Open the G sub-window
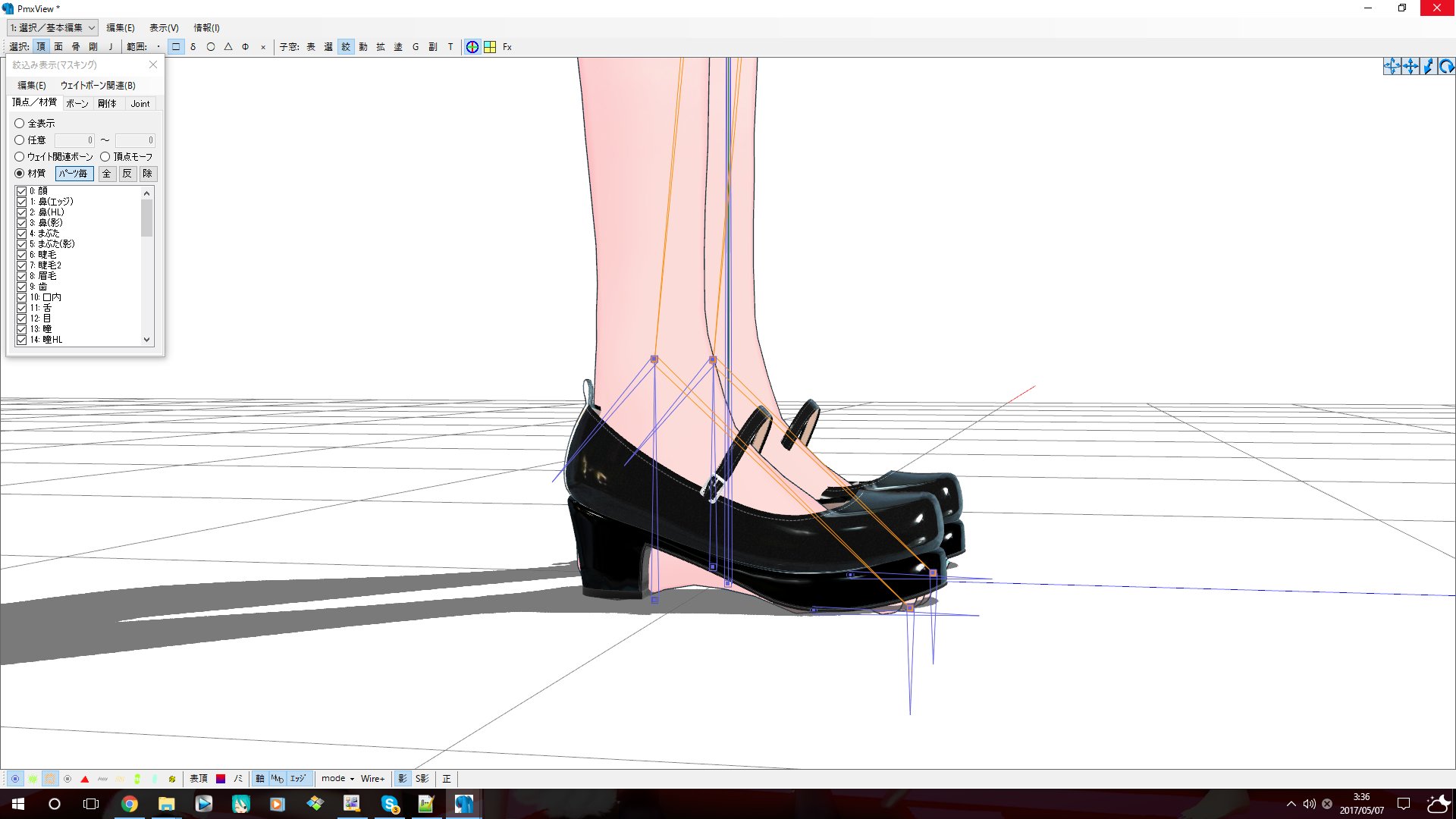Image resolution: width=1456 pixels, height=819 pixels. [x=416, y=47]
